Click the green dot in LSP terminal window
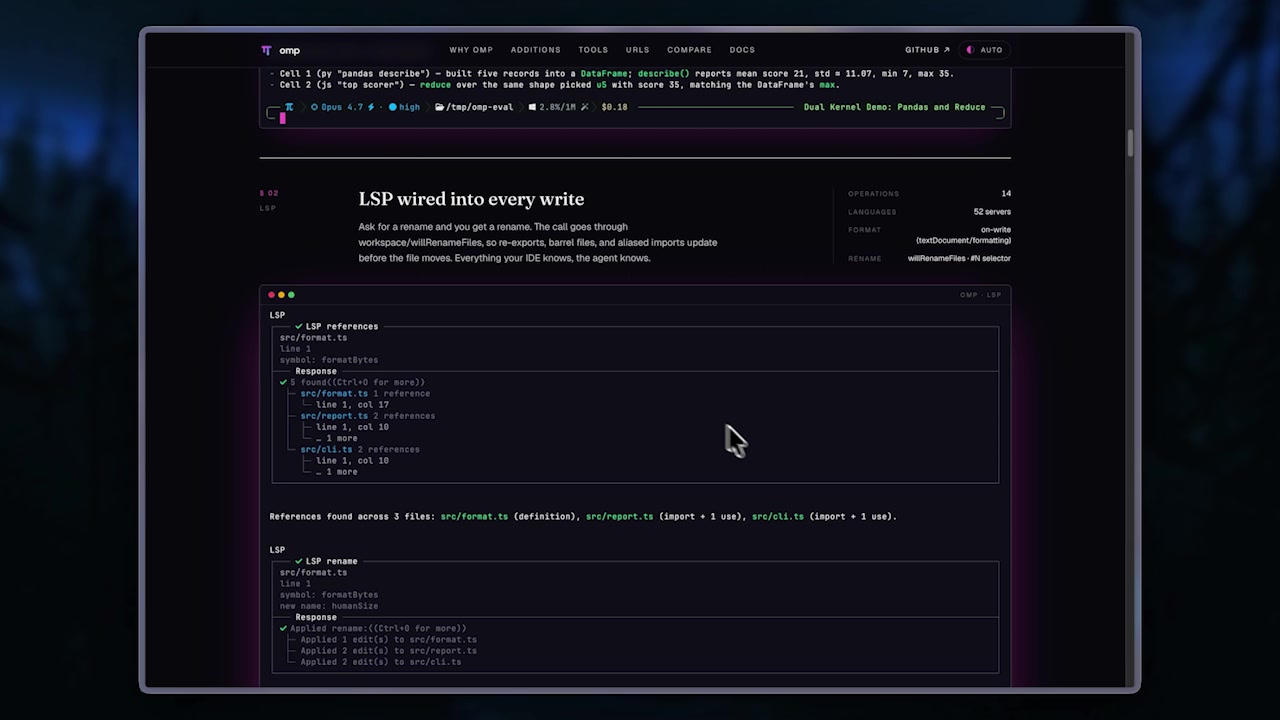 point(291,295)
